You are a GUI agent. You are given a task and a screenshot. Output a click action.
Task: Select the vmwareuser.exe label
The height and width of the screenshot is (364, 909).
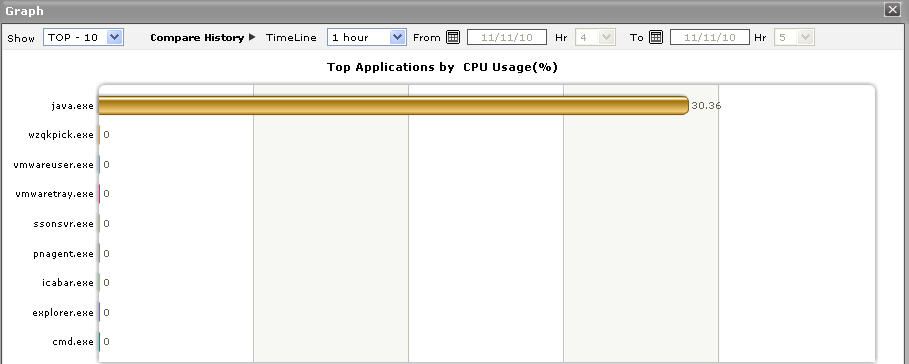tap(53, 165)
